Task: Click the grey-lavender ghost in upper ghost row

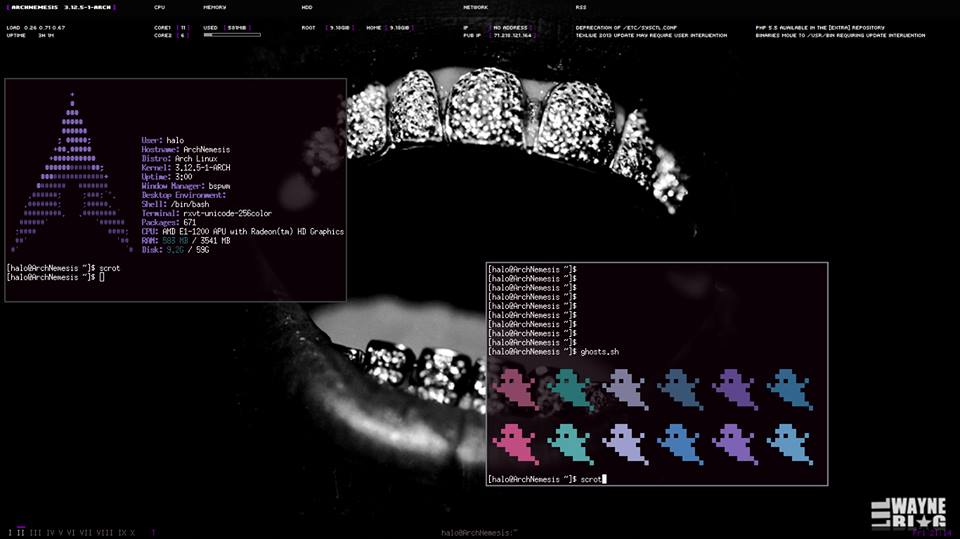Action: click(626, 389)
